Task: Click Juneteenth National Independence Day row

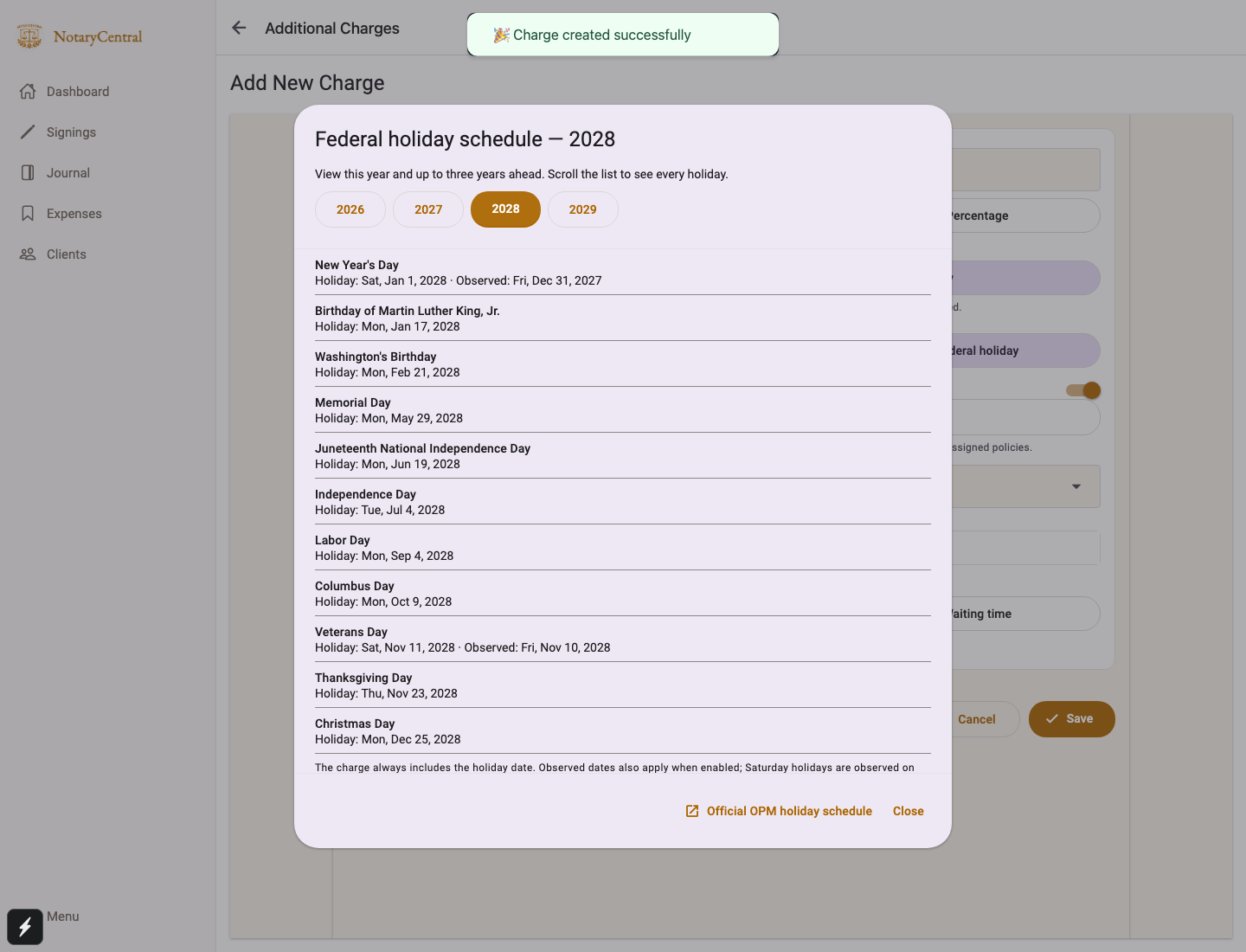Action: tap(623, 456)
